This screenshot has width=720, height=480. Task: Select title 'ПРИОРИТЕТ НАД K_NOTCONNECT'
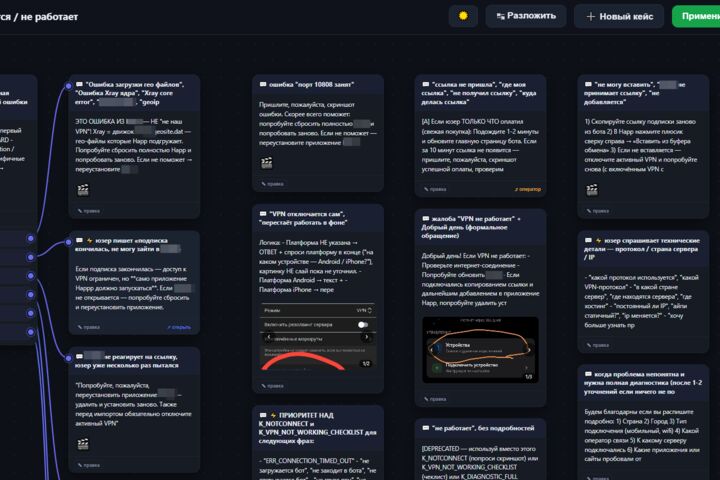pos(297,419)
